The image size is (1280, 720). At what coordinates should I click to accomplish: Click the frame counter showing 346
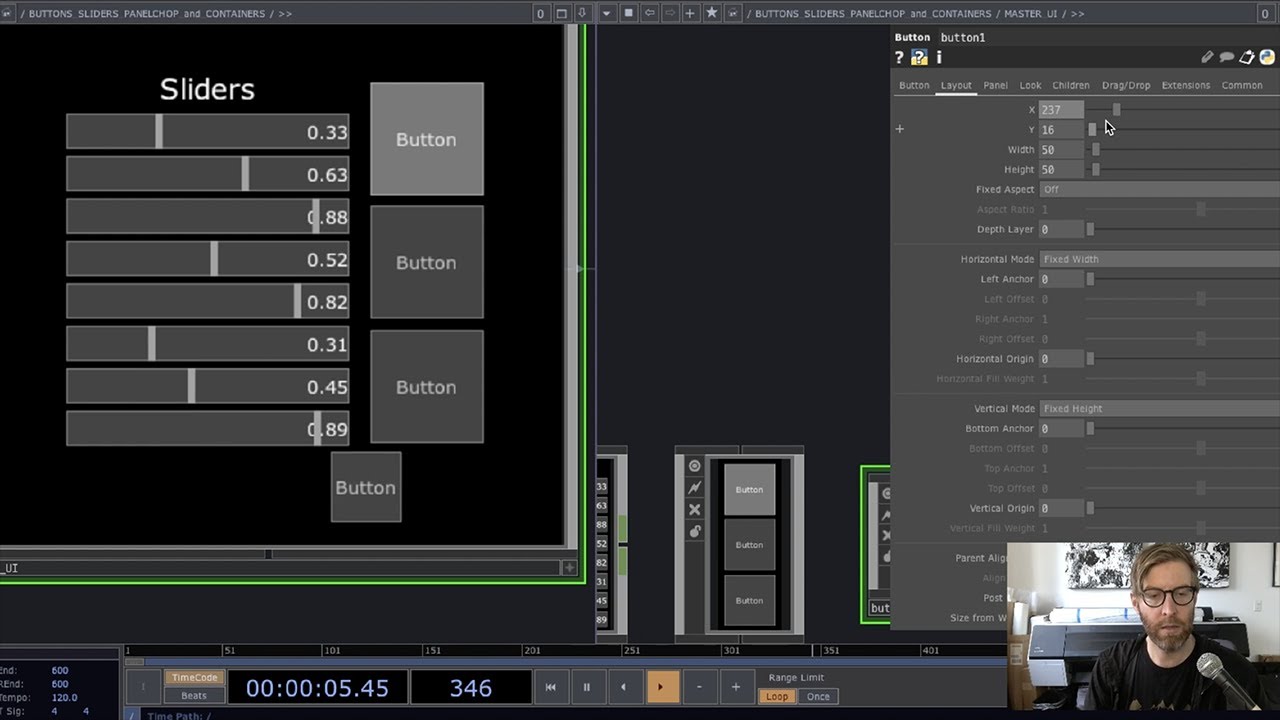[471, 688]
